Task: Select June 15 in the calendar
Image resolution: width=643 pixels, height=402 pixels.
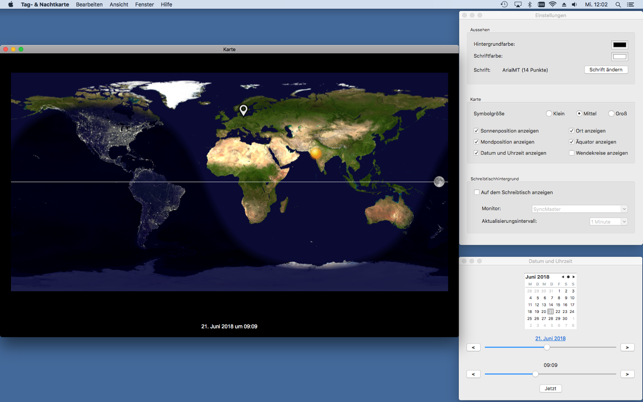Action: 558,304
